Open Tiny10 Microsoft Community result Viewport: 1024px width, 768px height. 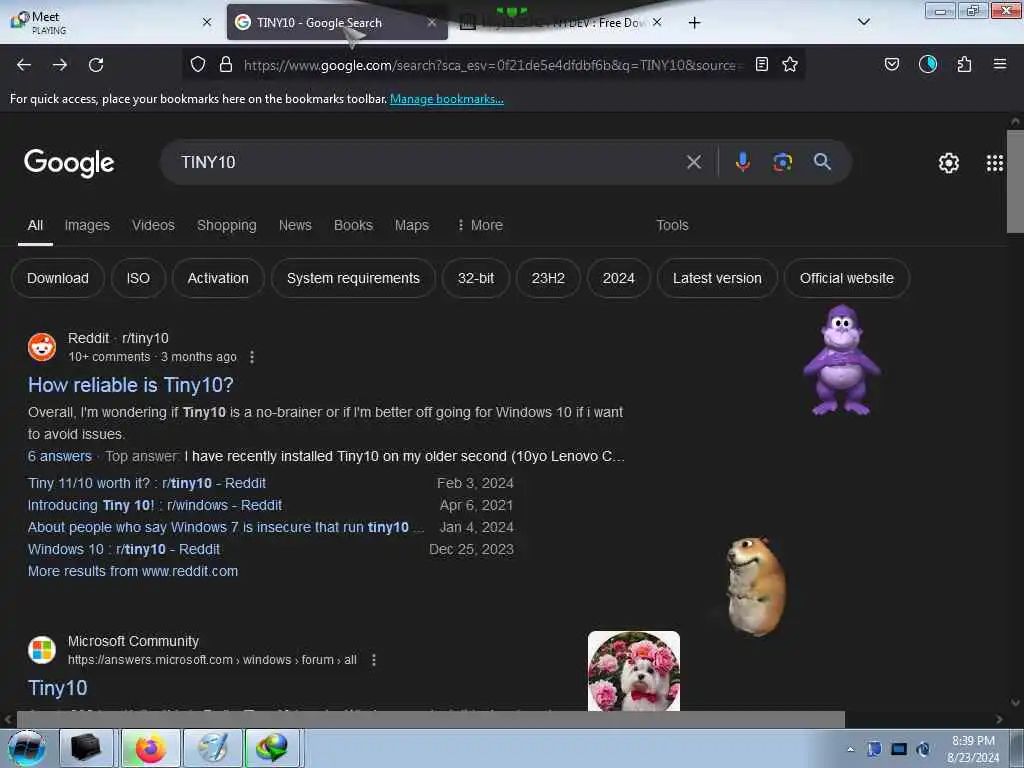57,688
